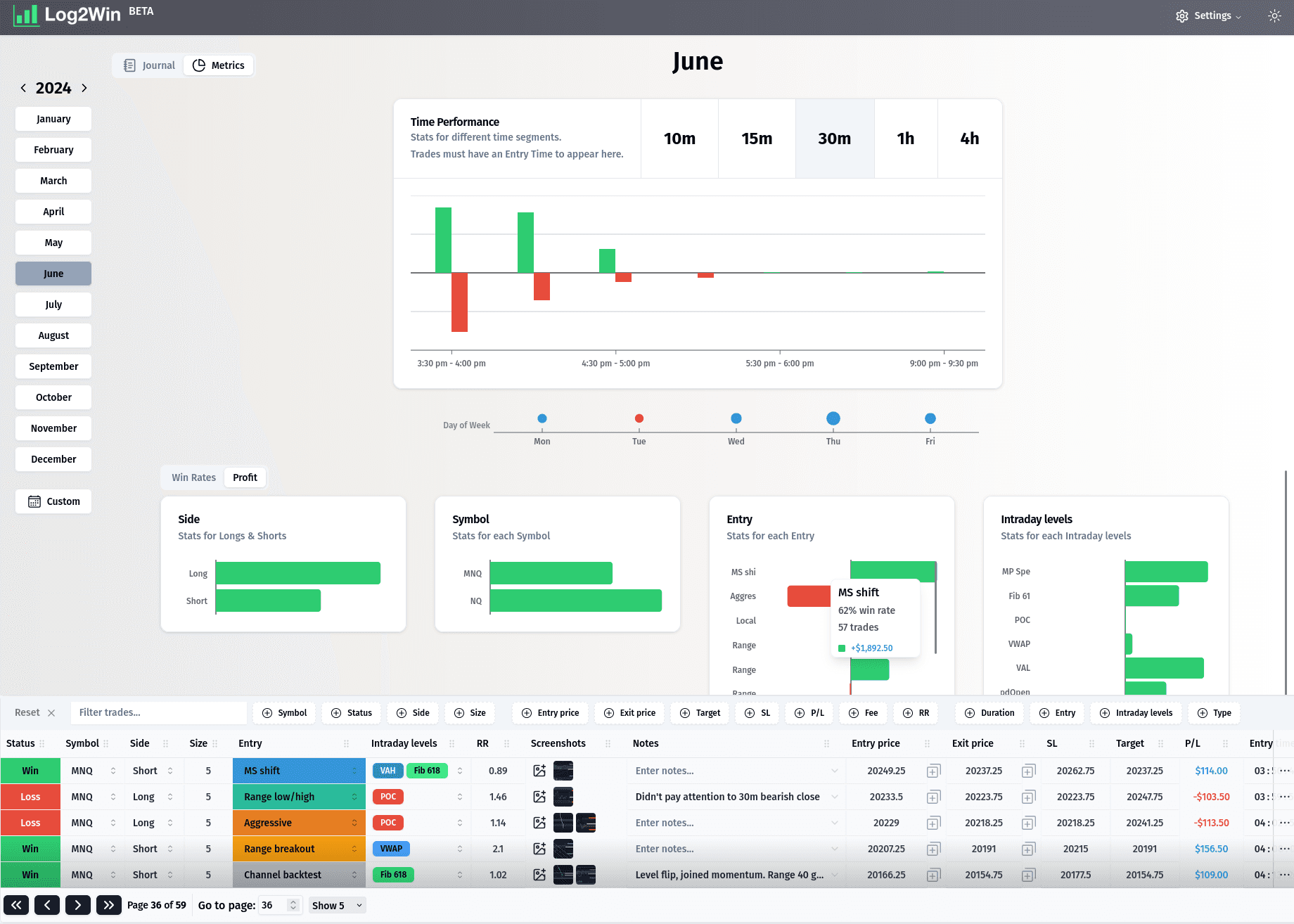Change Symbol in first Win row
This screenshot has width=1294, height=924.
[92, 771]
